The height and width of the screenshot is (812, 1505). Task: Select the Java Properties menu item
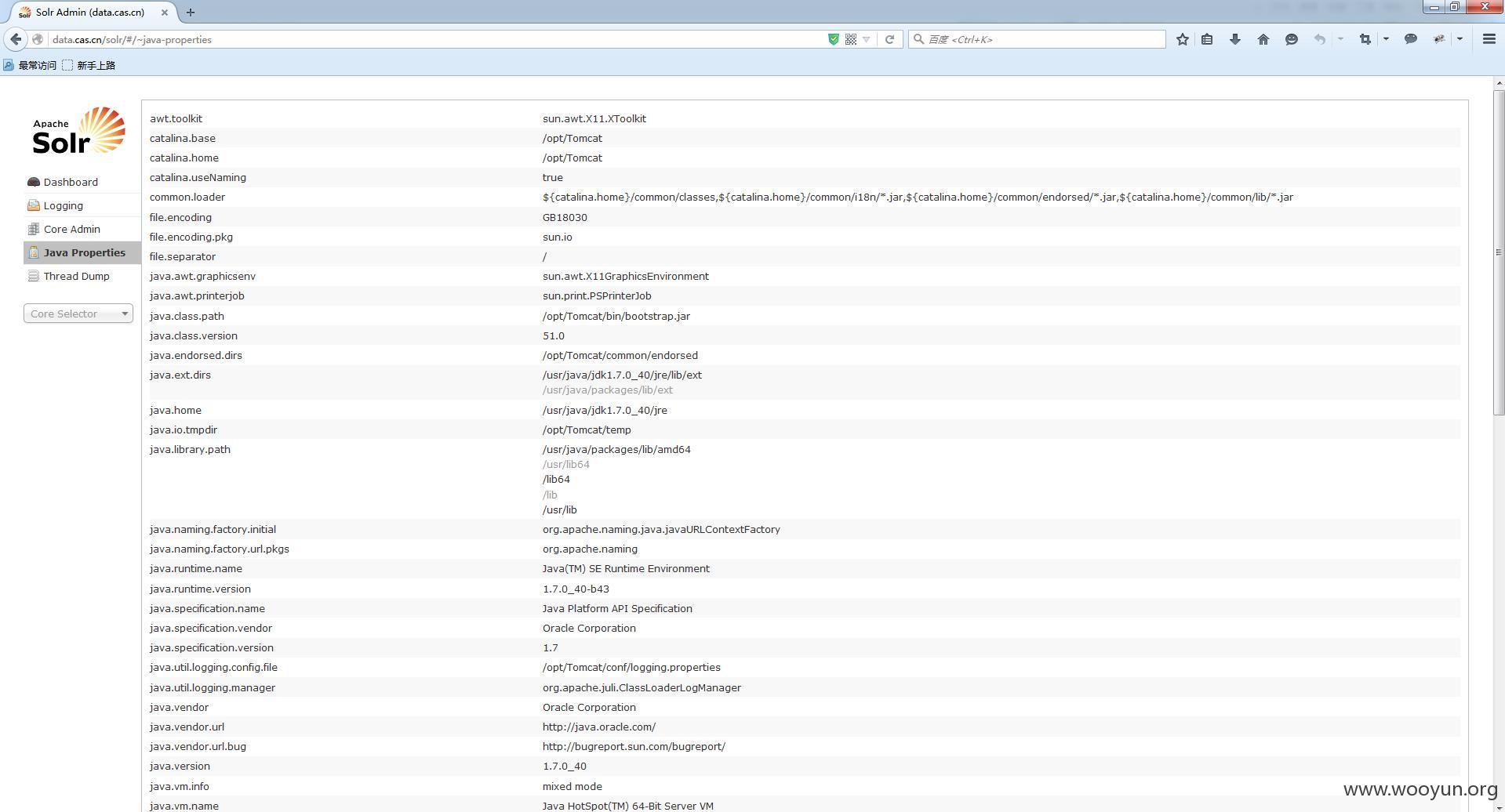coord(82,252)
